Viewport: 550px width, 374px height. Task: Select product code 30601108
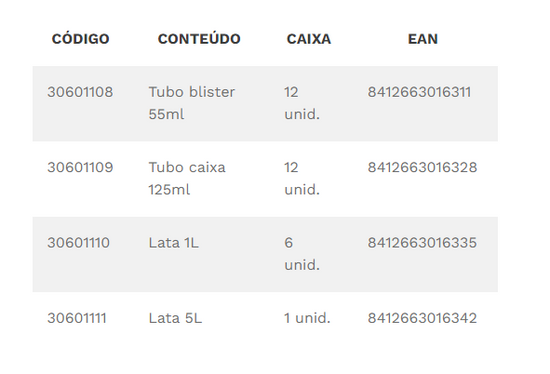click(80, 92)
